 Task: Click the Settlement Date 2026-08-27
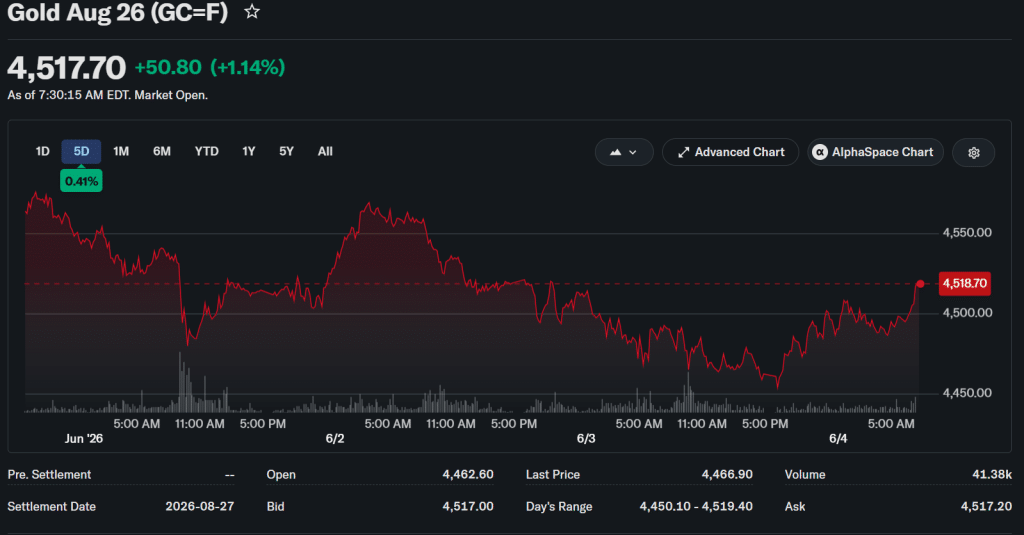pyautogui.click(x=199, y=506)
